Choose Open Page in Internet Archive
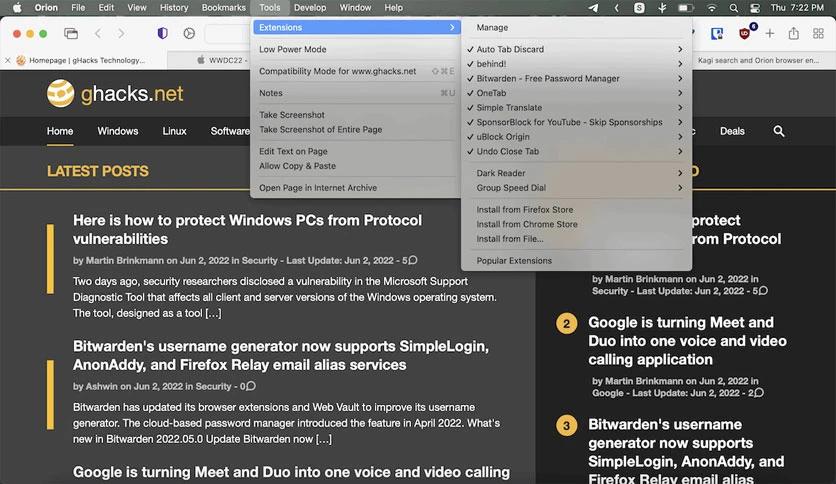The image size is (836, 484). click(x=356, y=188)
